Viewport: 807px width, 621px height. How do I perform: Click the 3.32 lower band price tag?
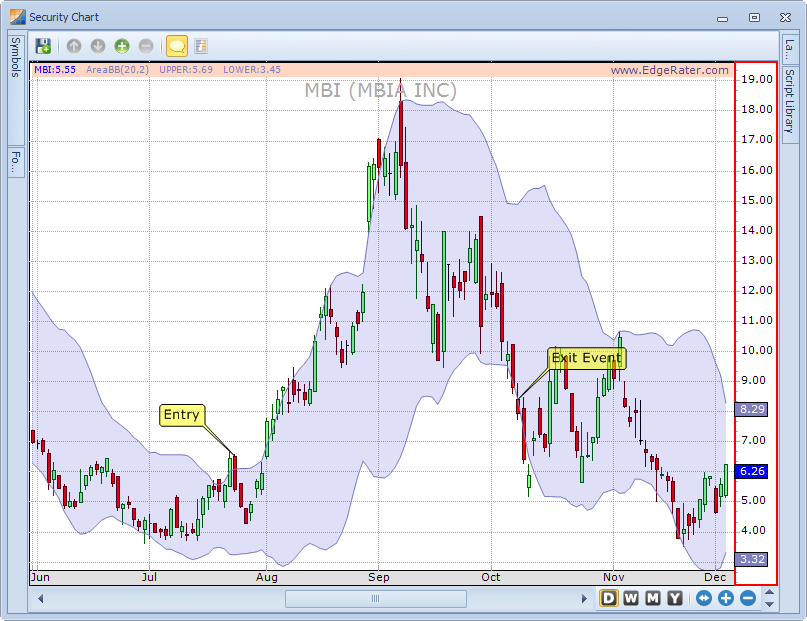[752, 559]
